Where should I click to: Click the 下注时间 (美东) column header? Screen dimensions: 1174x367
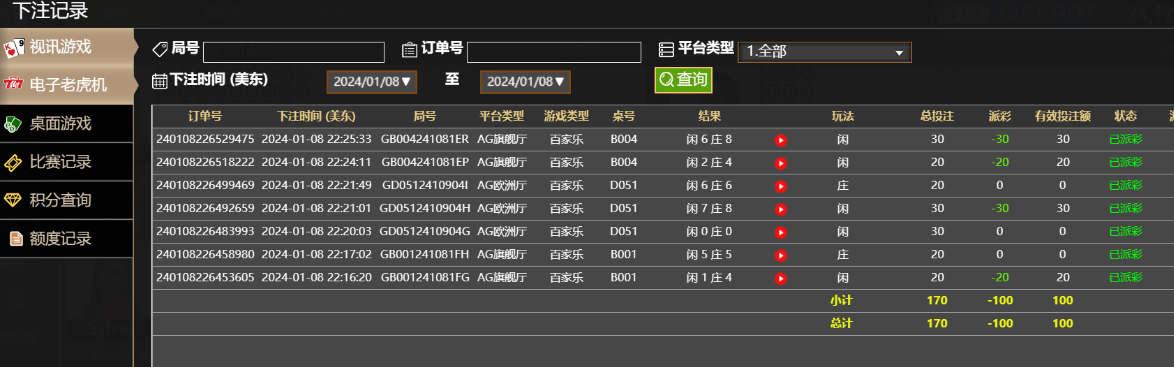coord(316,116)
